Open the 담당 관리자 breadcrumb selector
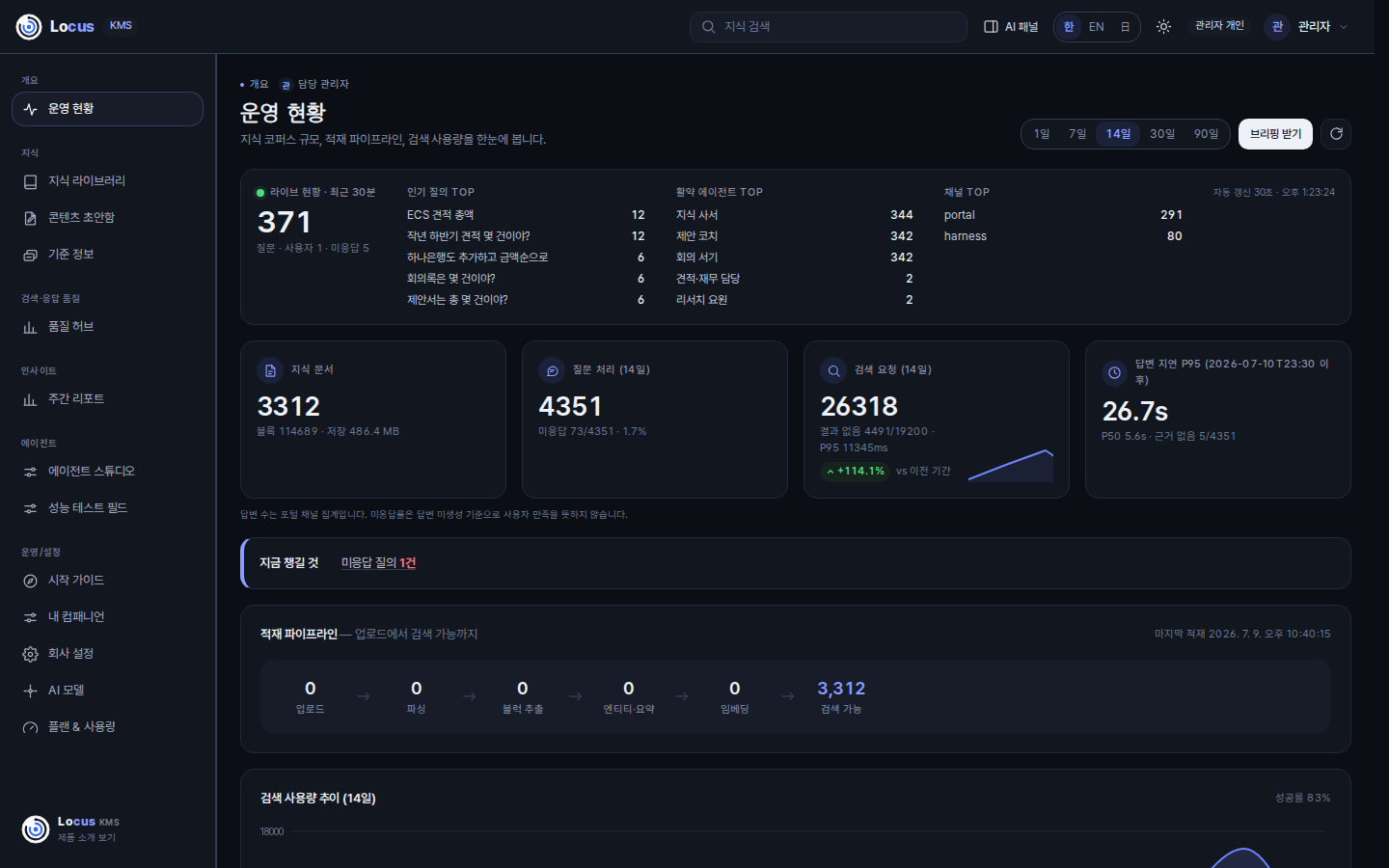Image resolution: width=1389 pixels, height=868 pixels. [314, 85]
